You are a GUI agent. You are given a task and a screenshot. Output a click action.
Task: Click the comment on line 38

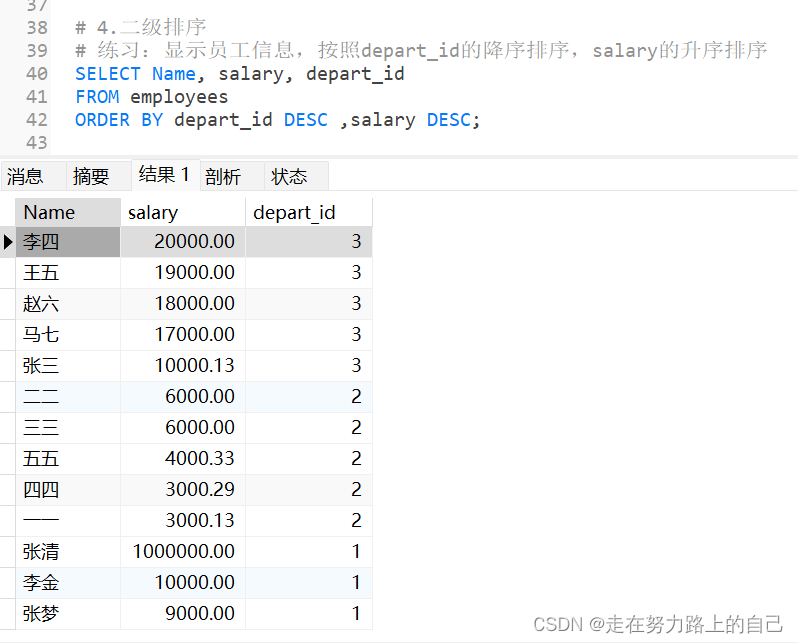[140, 28]
